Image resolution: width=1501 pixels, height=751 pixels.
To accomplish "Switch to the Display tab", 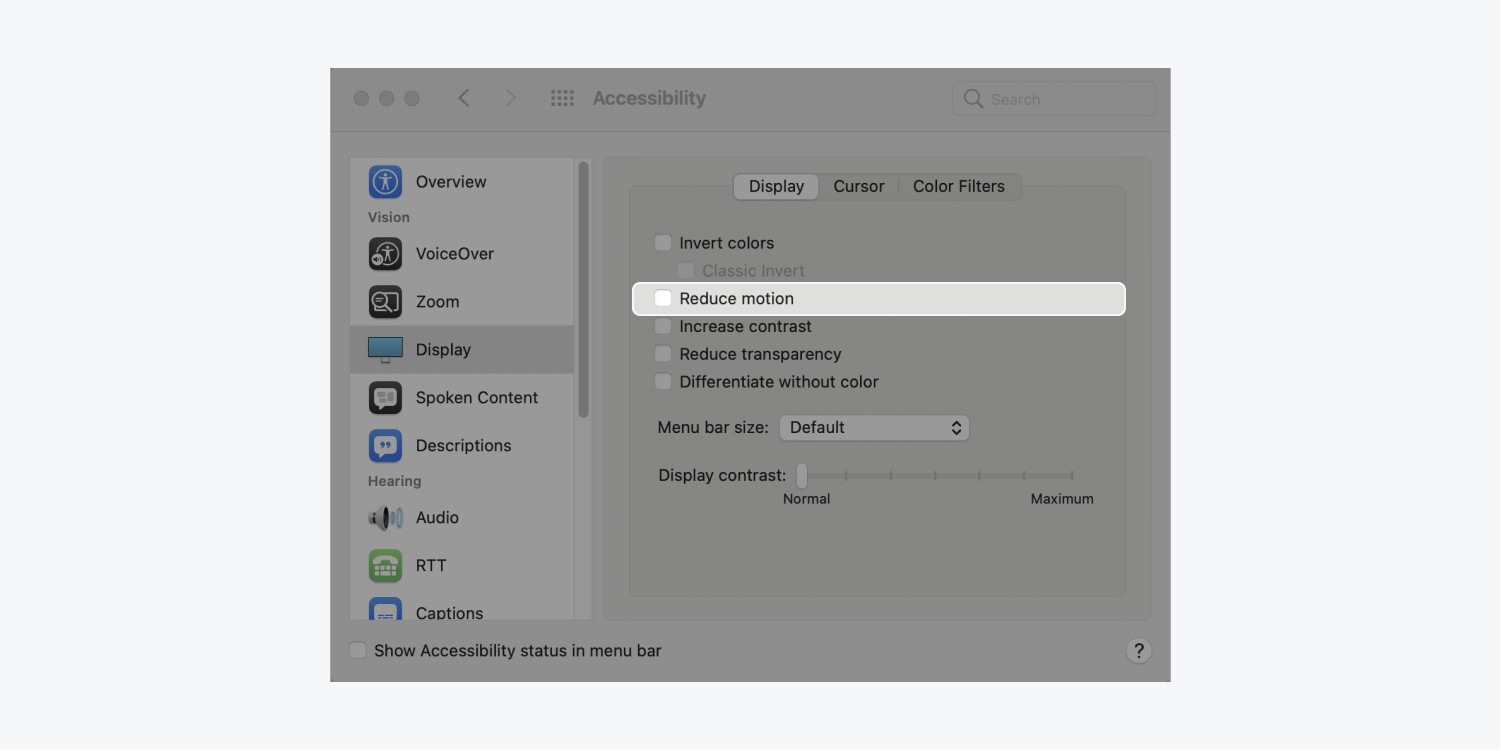I will point(776,187).
